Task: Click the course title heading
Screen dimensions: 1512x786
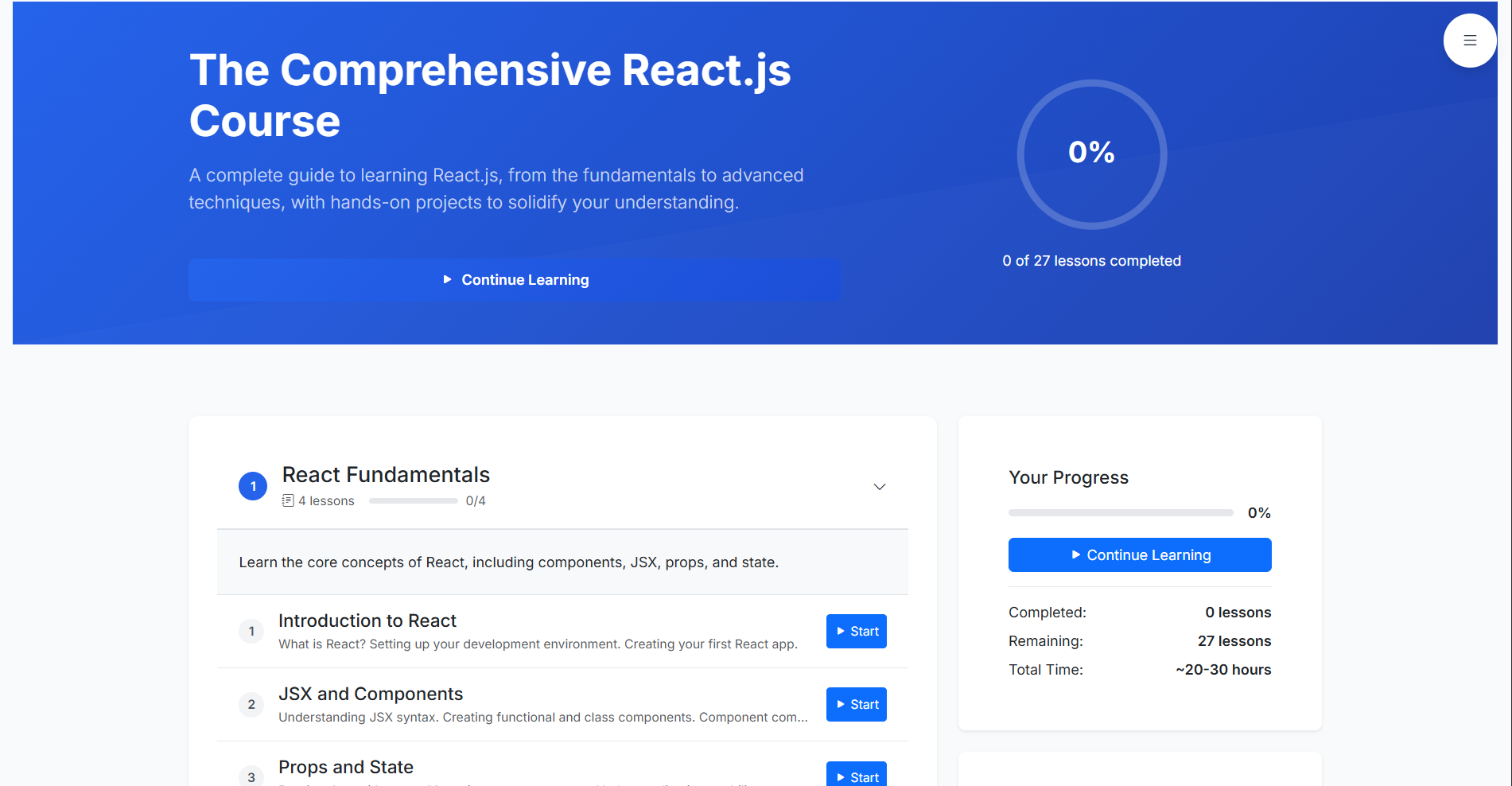Action: pyautogui.click(x=490, y=95)
